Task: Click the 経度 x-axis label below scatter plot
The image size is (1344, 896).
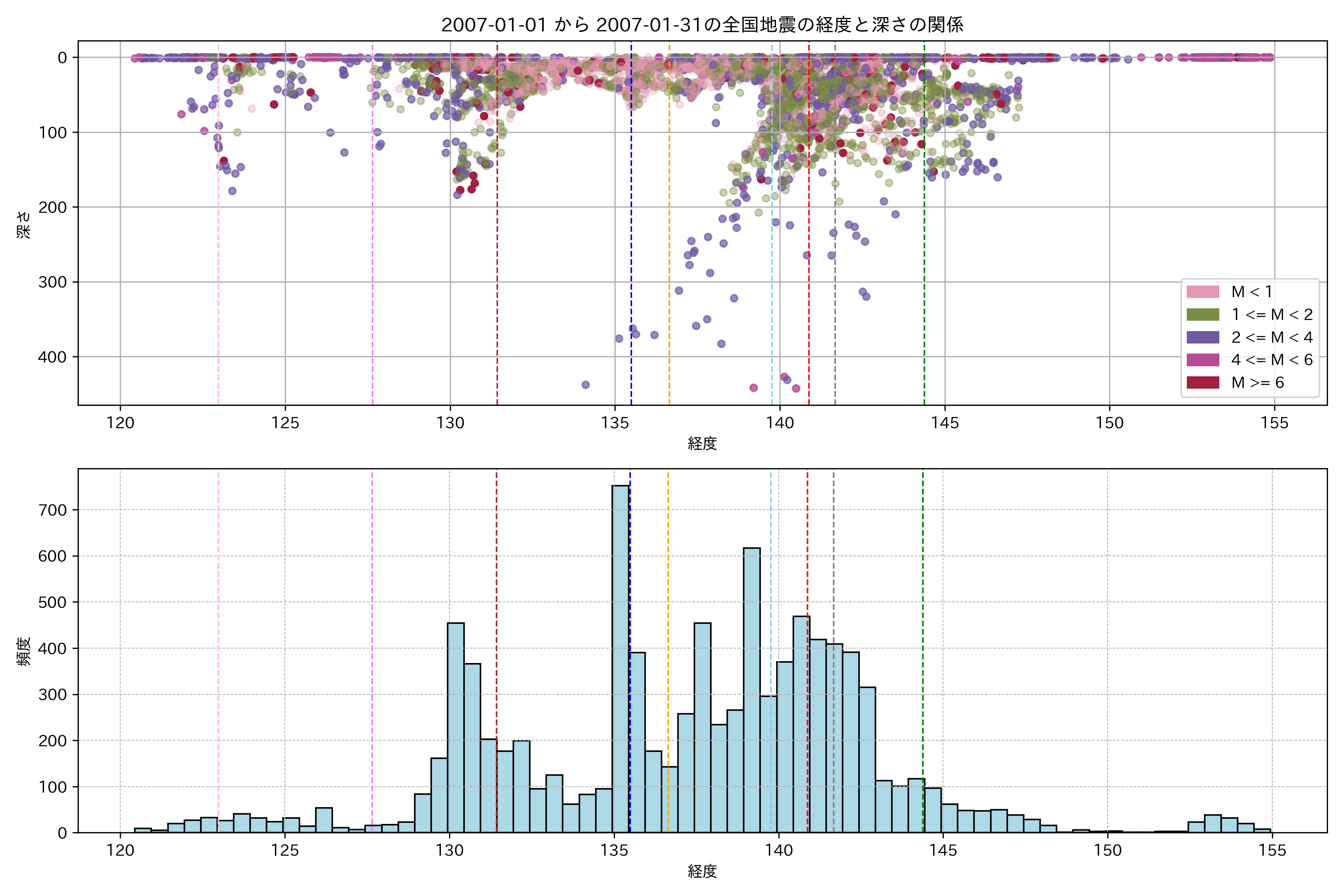Action: (702, 444)
